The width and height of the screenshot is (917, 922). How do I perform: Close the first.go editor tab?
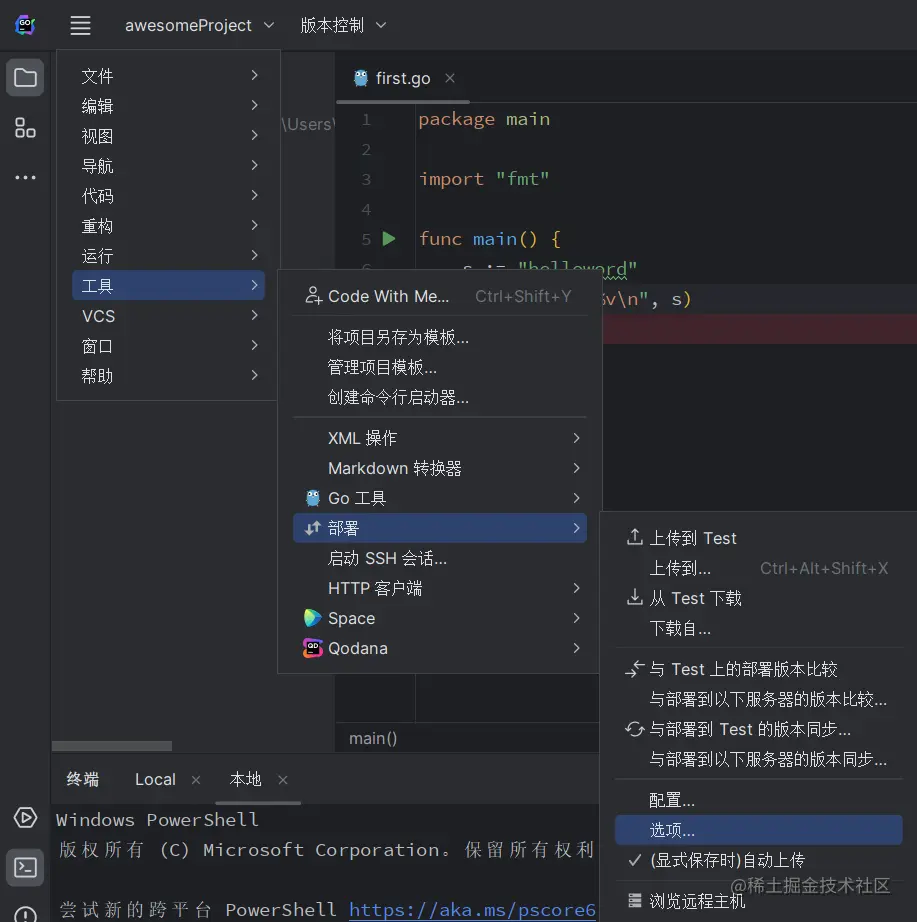click(x=450, y=78)
